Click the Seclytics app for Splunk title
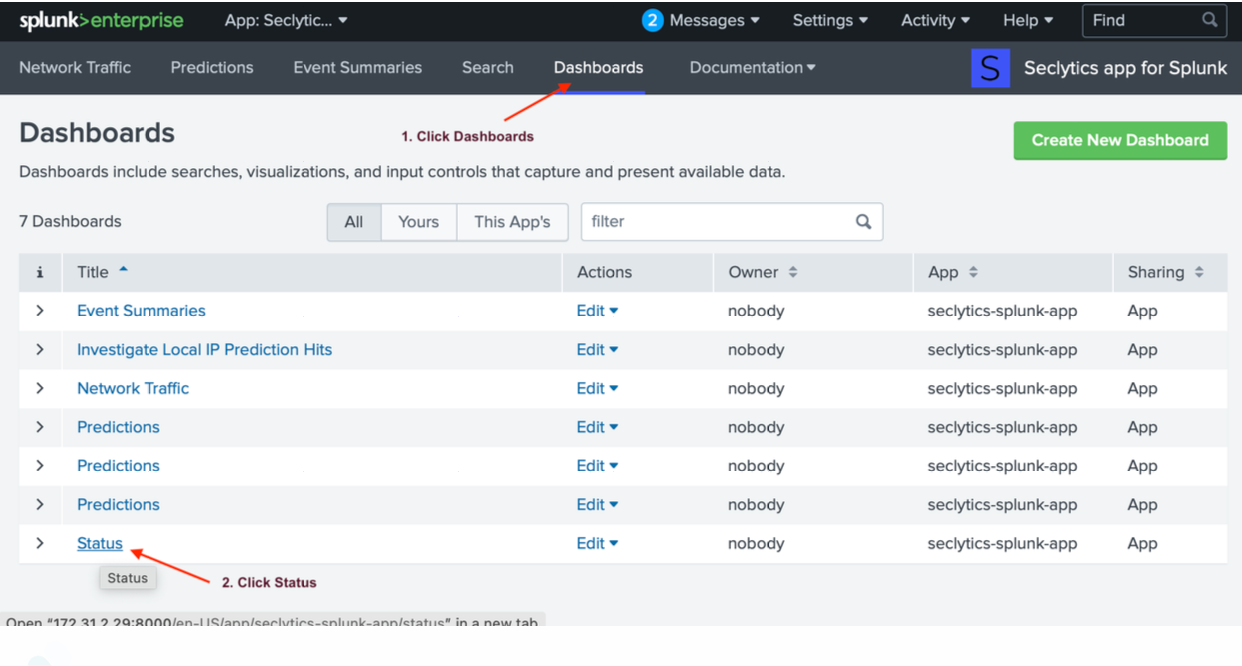This screenshot has width=1242, height=666. click(x=1125, y=68)
